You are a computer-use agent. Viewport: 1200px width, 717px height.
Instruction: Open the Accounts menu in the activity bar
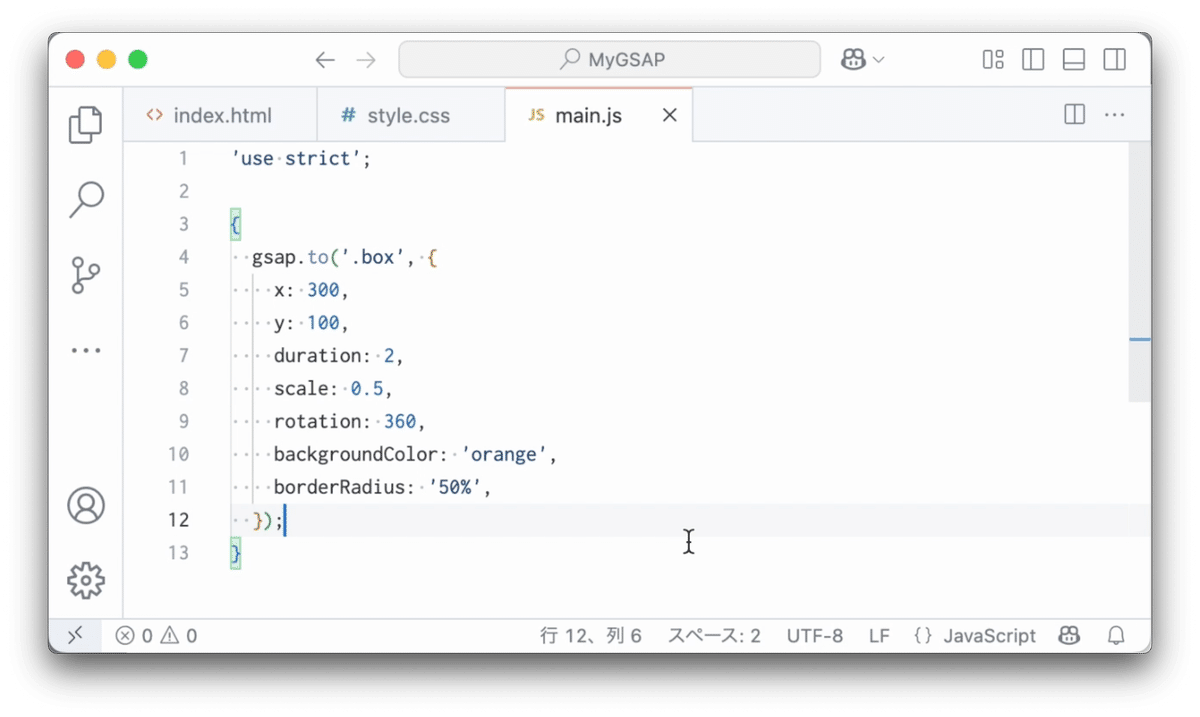86,506
